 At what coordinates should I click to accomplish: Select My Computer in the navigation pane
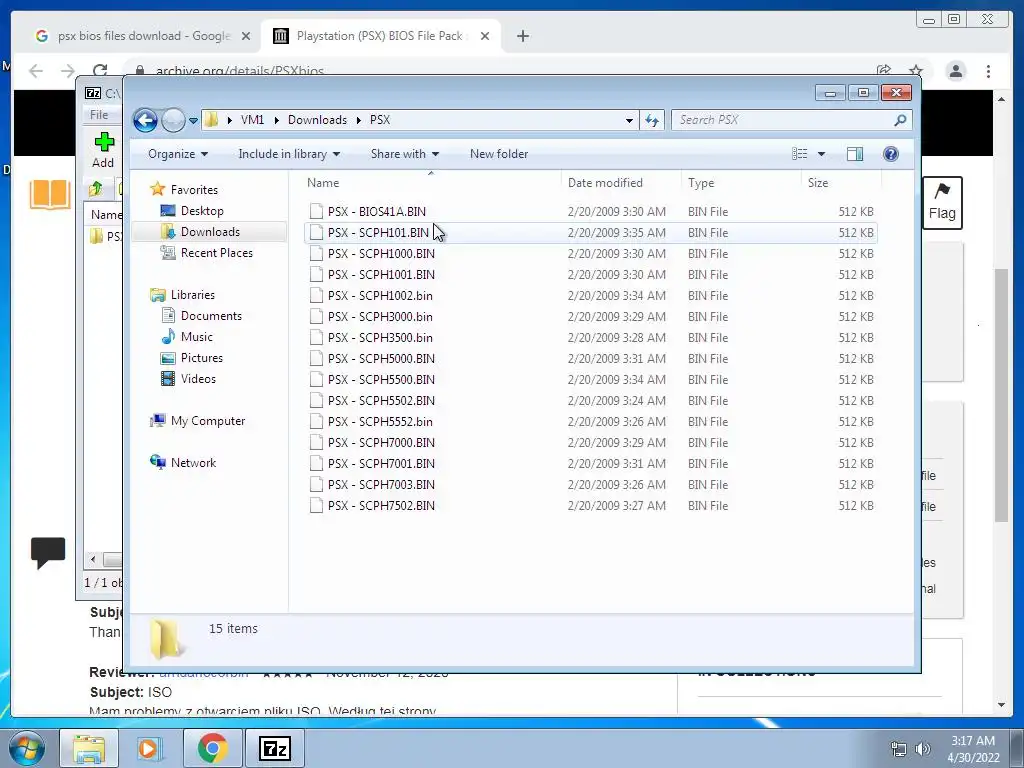[x=208, y=421]
